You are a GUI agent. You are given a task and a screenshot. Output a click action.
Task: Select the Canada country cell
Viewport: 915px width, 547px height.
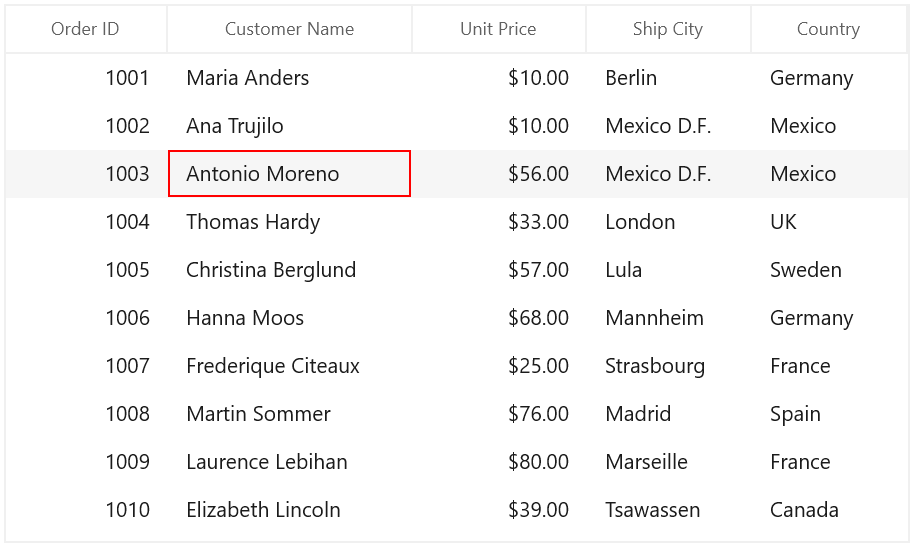829,510
